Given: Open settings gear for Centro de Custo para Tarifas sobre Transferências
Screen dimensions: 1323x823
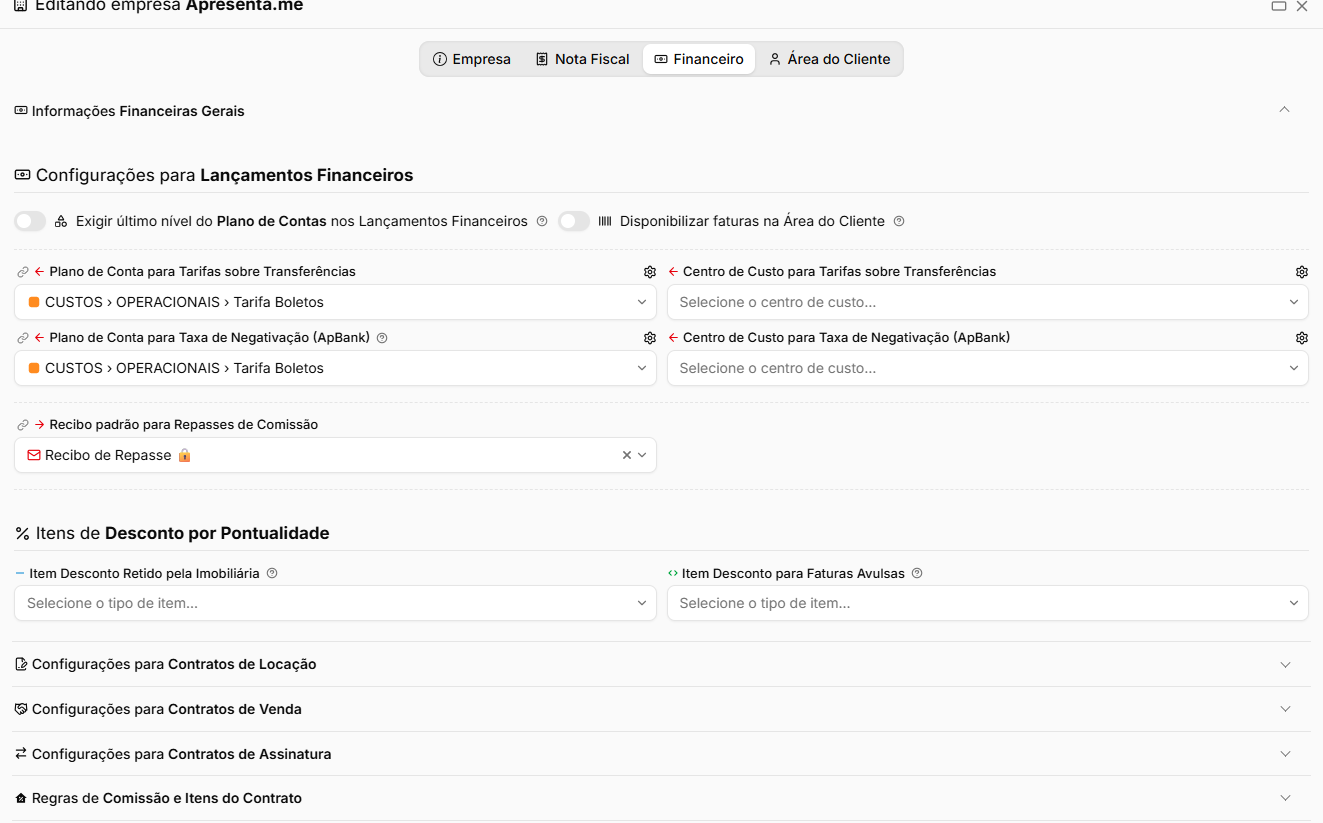Looking at the screenshot, I should [1302, 272].
